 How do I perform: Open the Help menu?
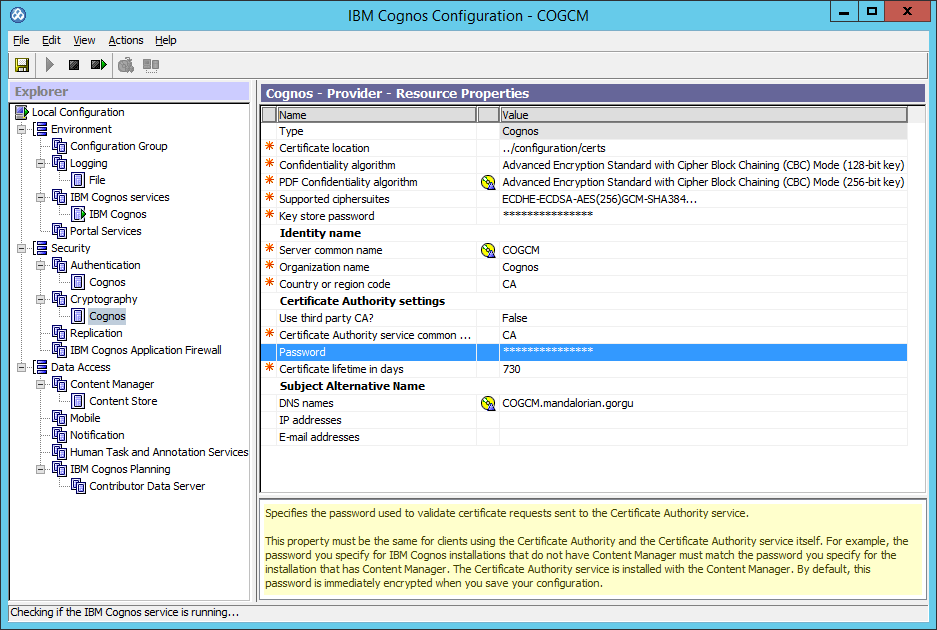pyautogui.click(x=166, y=40)
